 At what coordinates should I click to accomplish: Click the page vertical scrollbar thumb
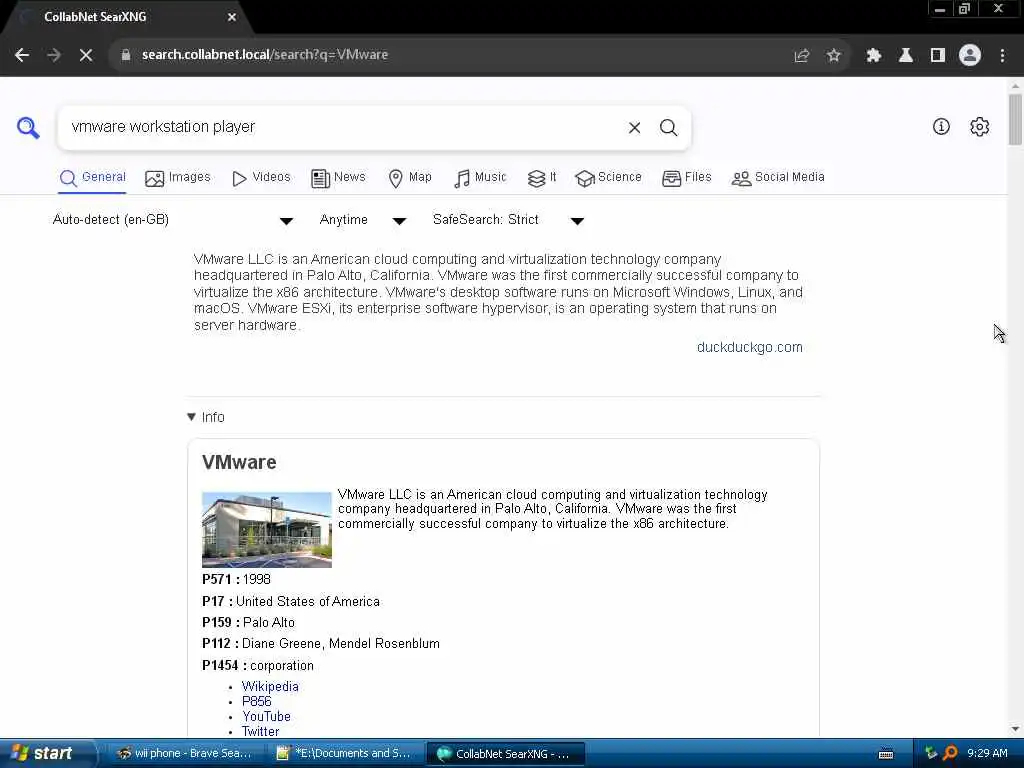coord(1015,119)
